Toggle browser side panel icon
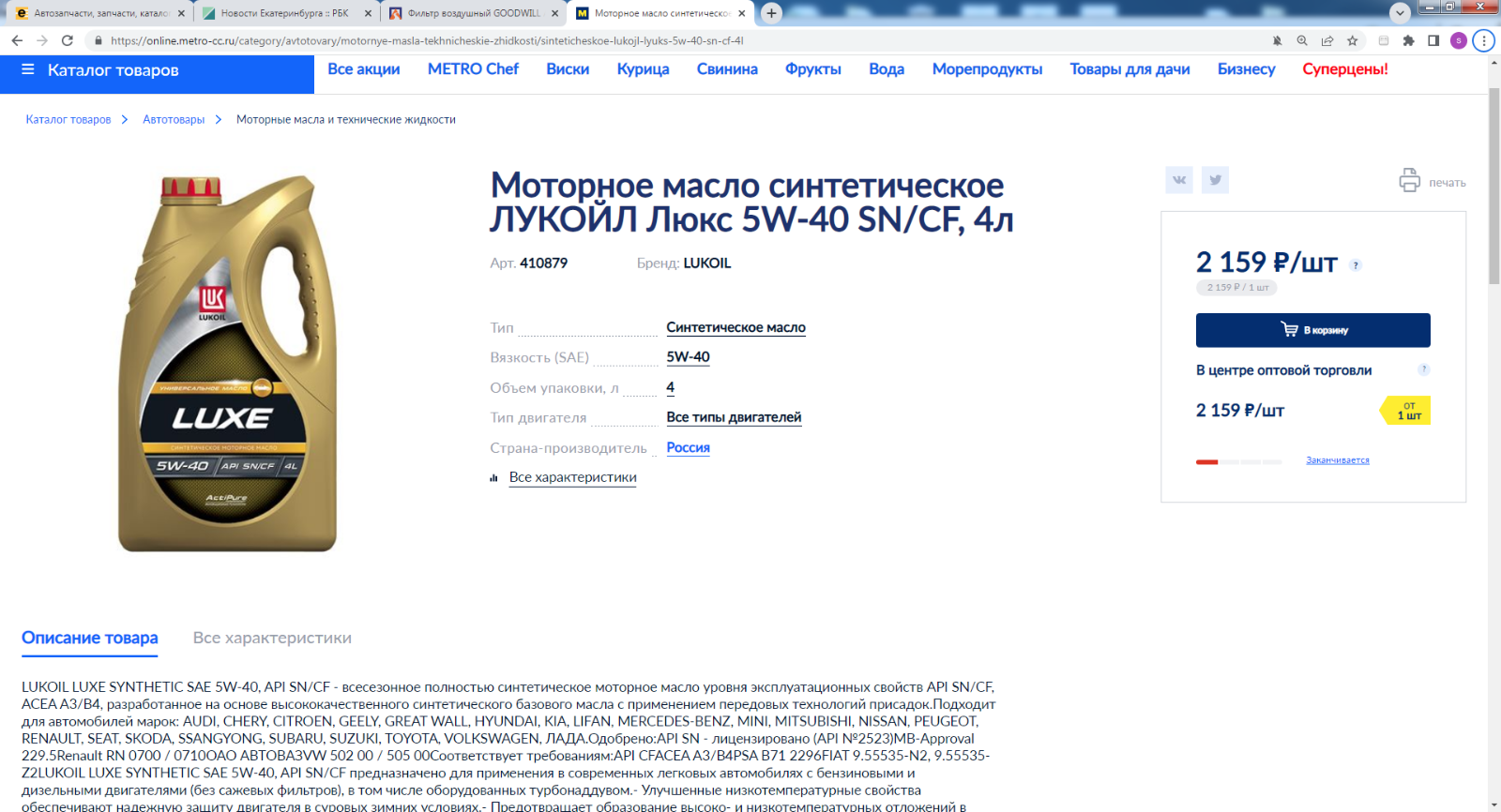 pyautogui.click(x=1433, y=40)
